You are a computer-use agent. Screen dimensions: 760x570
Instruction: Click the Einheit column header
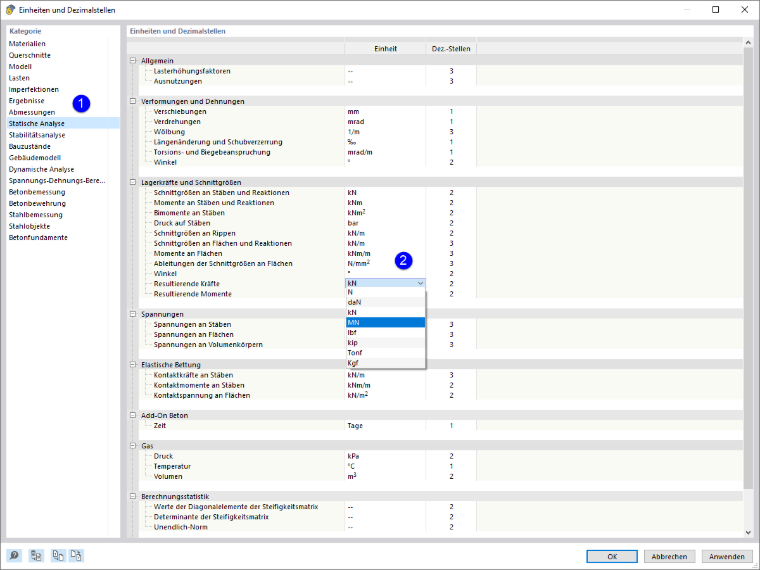click(385, 48)
